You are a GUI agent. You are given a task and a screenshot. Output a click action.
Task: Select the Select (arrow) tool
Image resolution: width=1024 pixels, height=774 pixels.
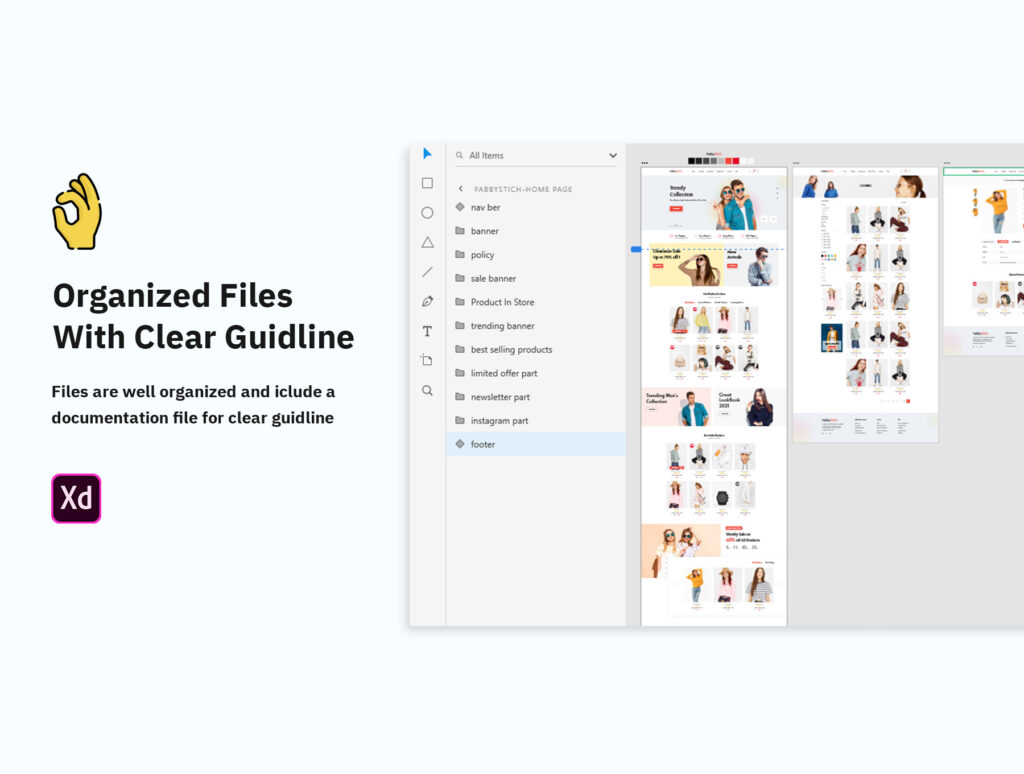click(427, 154)
